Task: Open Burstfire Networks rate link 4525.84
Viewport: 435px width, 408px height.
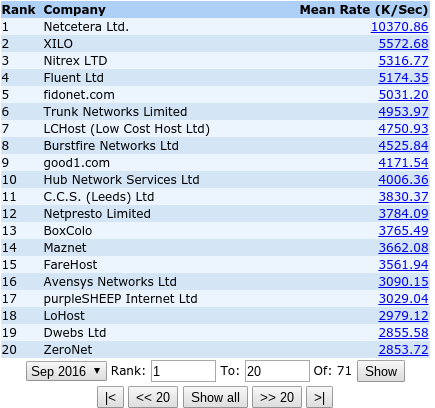Action: [x=403, y=146]
